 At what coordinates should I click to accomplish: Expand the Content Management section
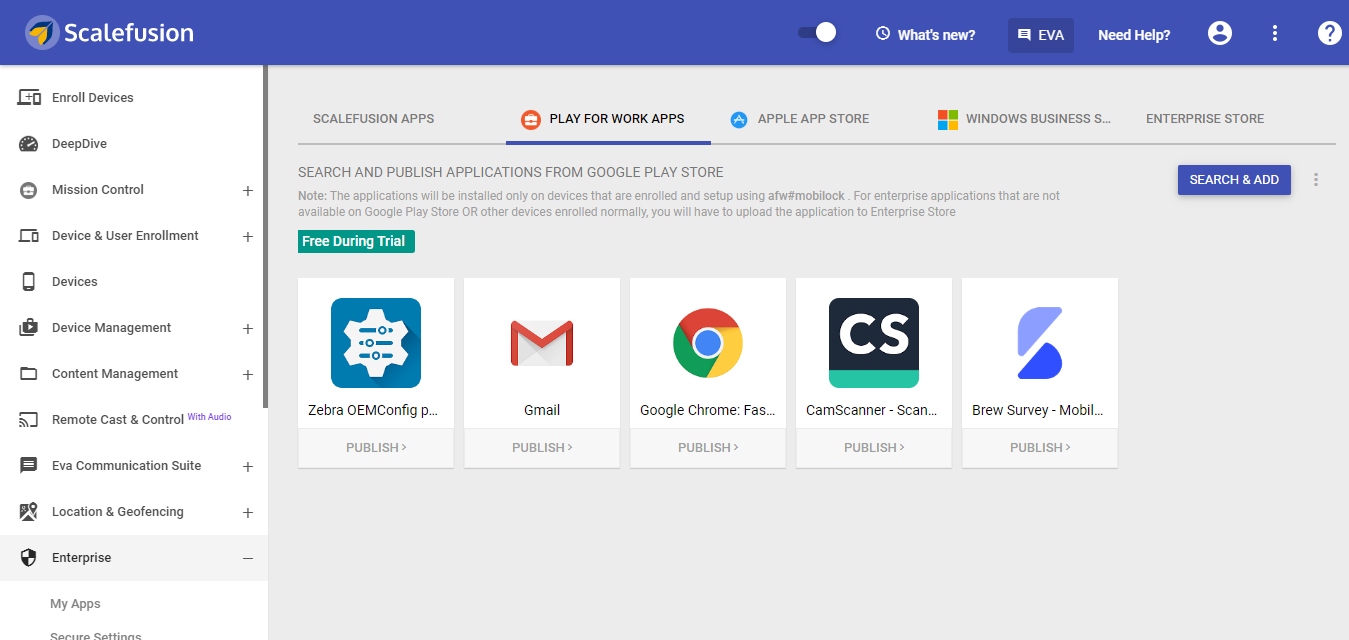248,374
